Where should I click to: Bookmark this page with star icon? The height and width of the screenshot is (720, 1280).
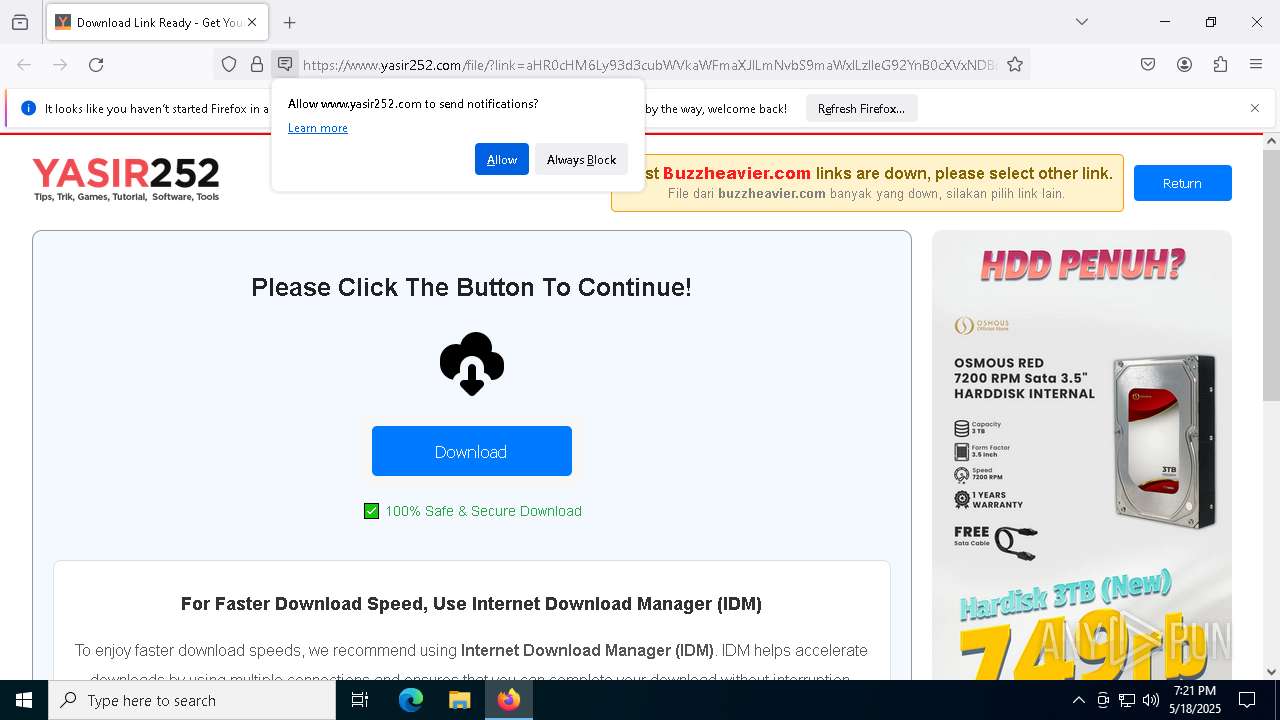pos(1015,64)
